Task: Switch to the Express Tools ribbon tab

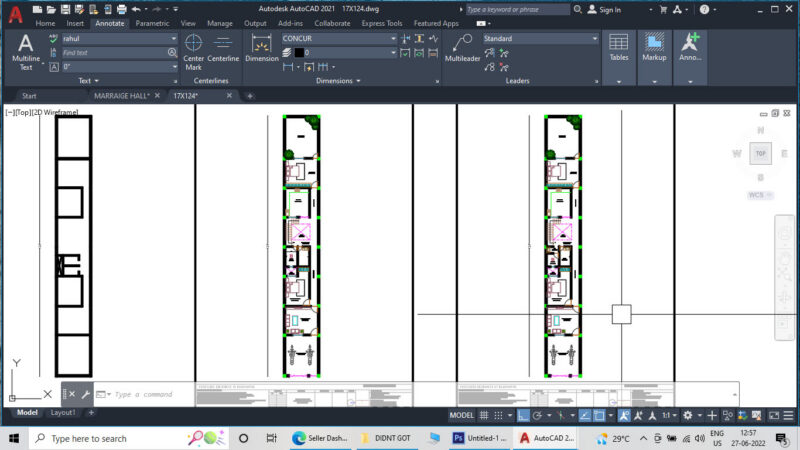Action: (x=382, y=23)
